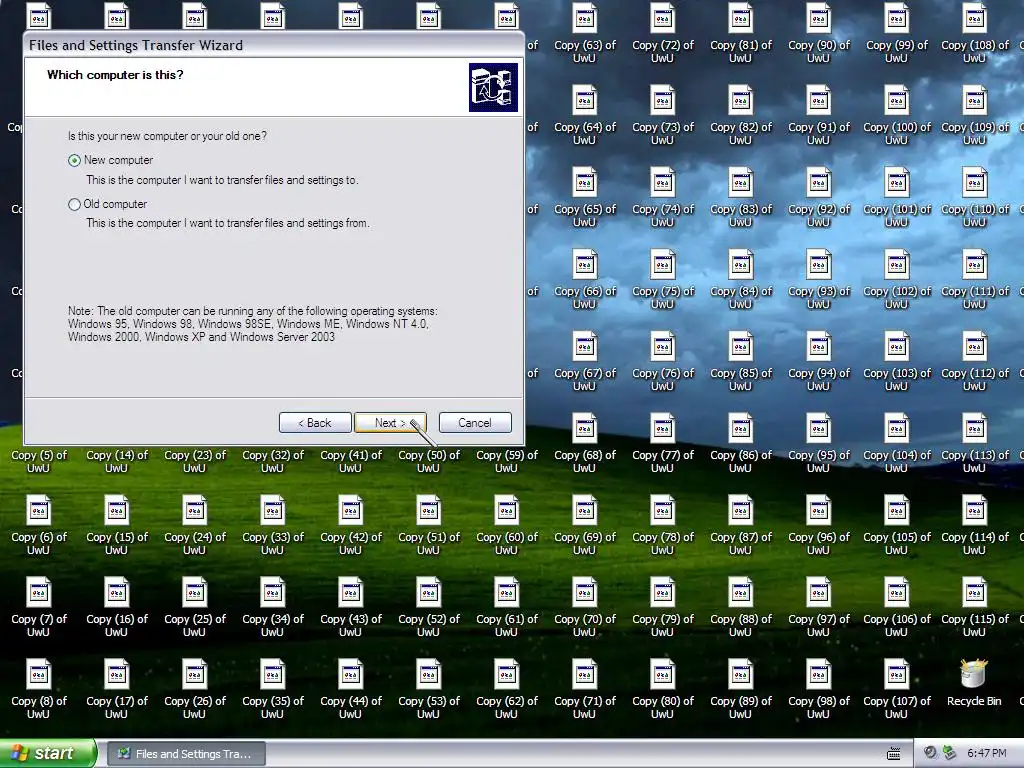
Task: Select the Copy (94) of UwU file icon
Action: (818, 347)
